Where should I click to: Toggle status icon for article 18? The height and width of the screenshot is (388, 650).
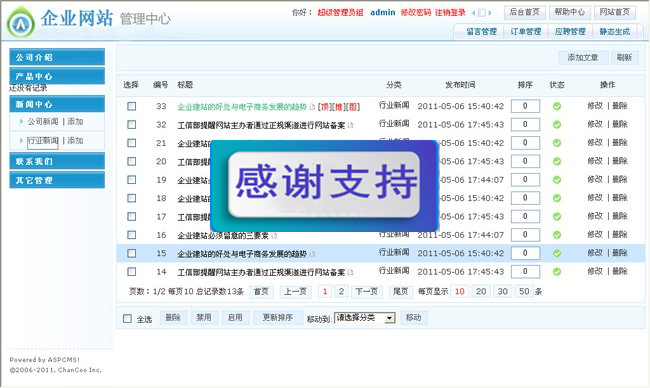[x=557, y=198]
